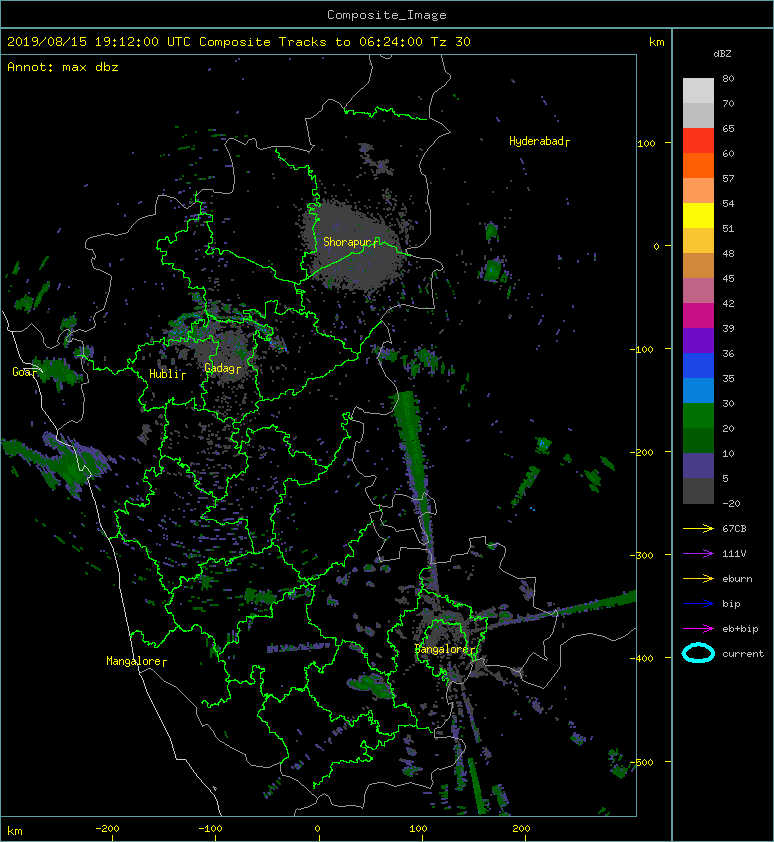The height and width of the screenshot is (842, 774).
Task: Click the purple 111V arrow legend icon
Action: 698,554
